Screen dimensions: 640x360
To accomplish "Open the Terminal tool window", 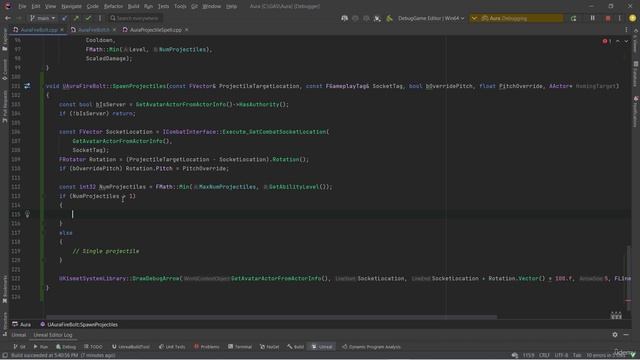I will (x=240, y=347).
